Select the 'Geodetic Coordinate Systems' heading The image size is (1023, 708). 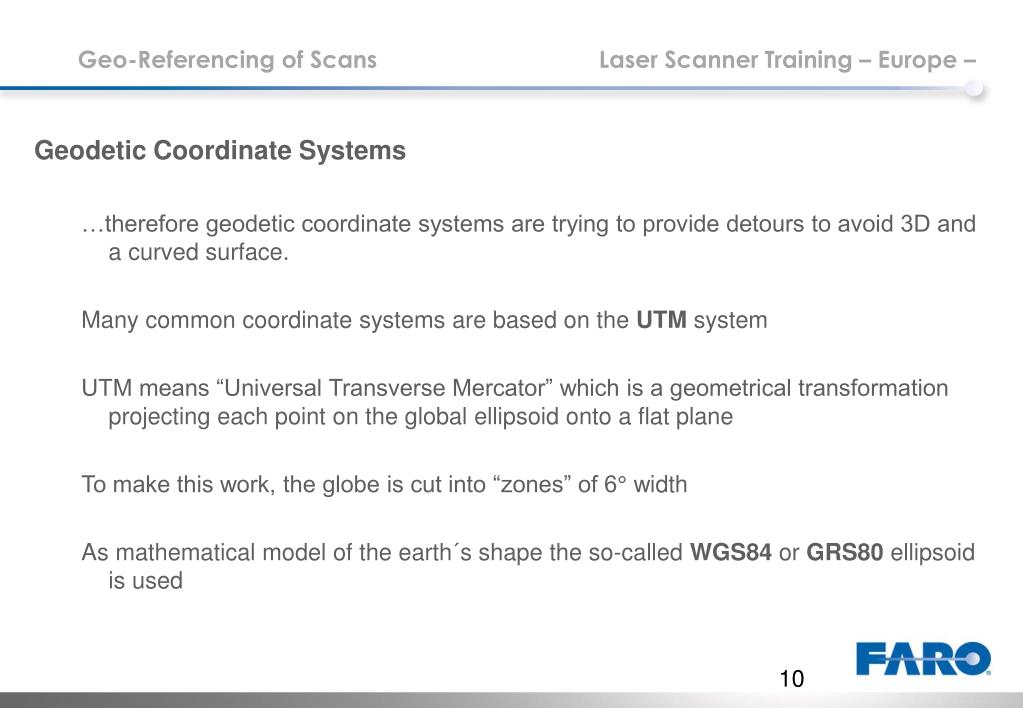pos(220,151)
